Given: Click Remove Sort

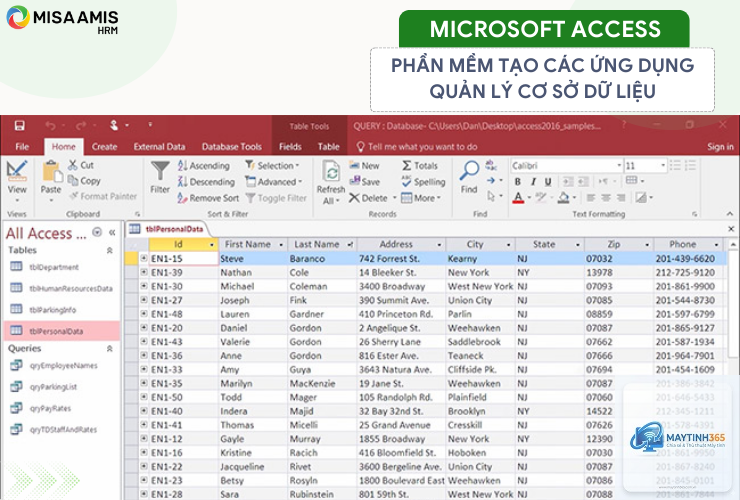Looking at the screenshot, I should pos(208,198).
